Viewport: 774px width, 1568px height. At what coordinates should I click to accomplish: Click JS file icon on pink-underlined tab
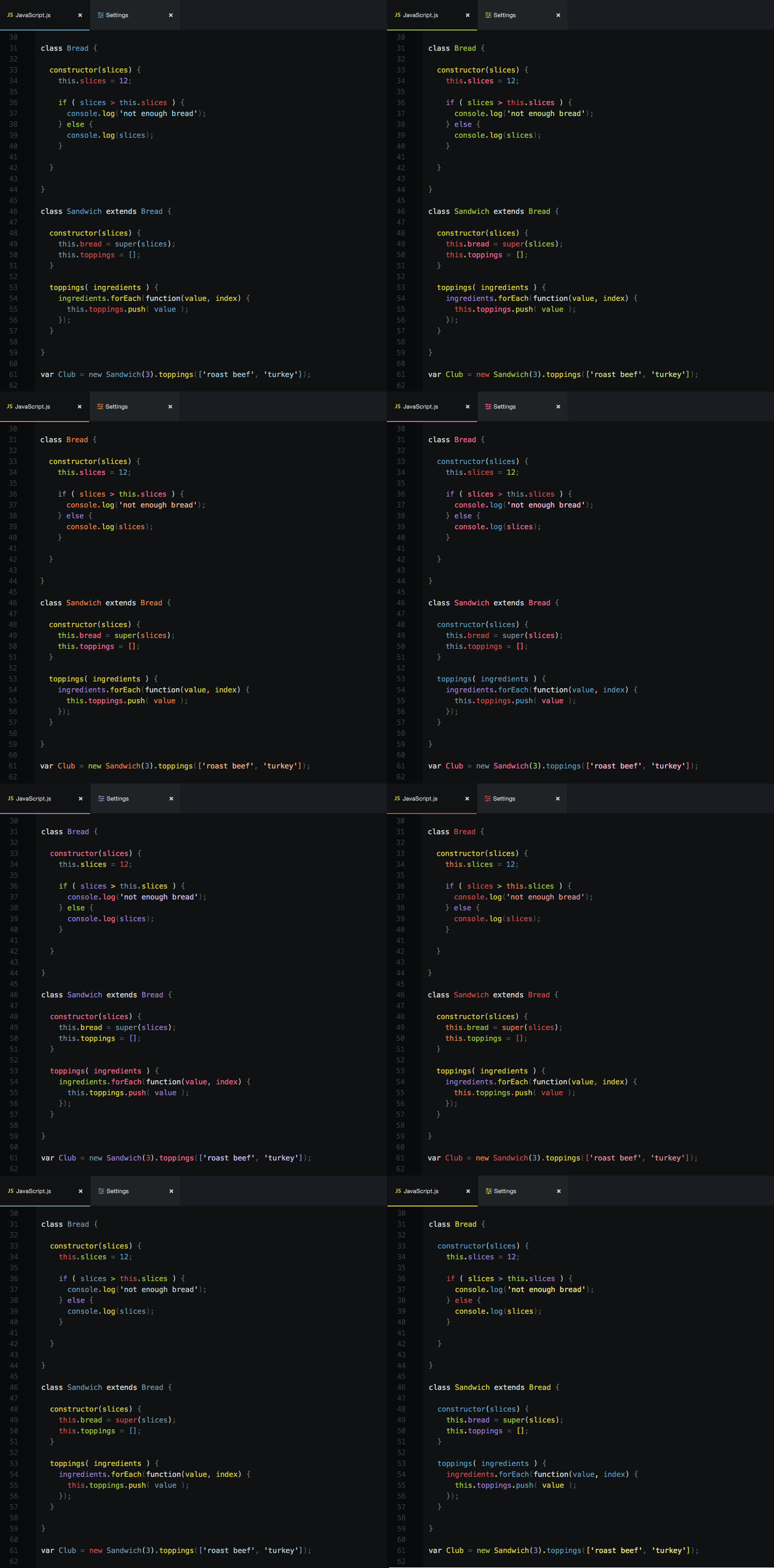point(398,406)
